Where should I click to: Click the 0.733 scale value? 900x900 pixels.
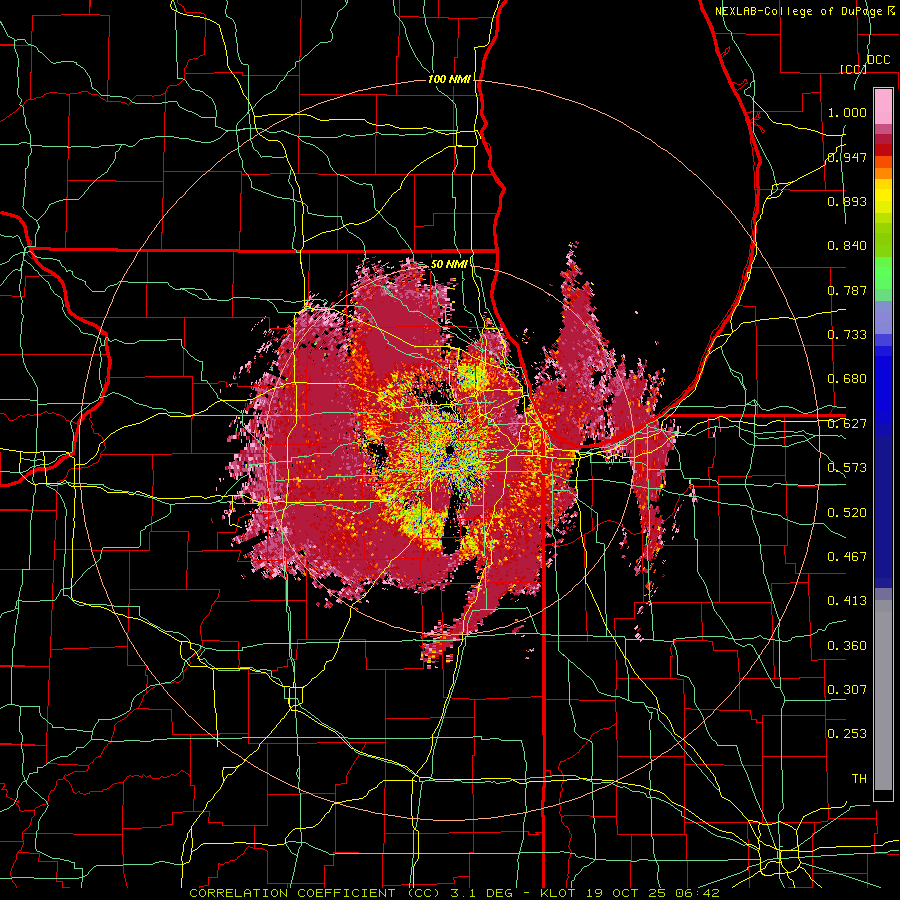pos(847,335)
